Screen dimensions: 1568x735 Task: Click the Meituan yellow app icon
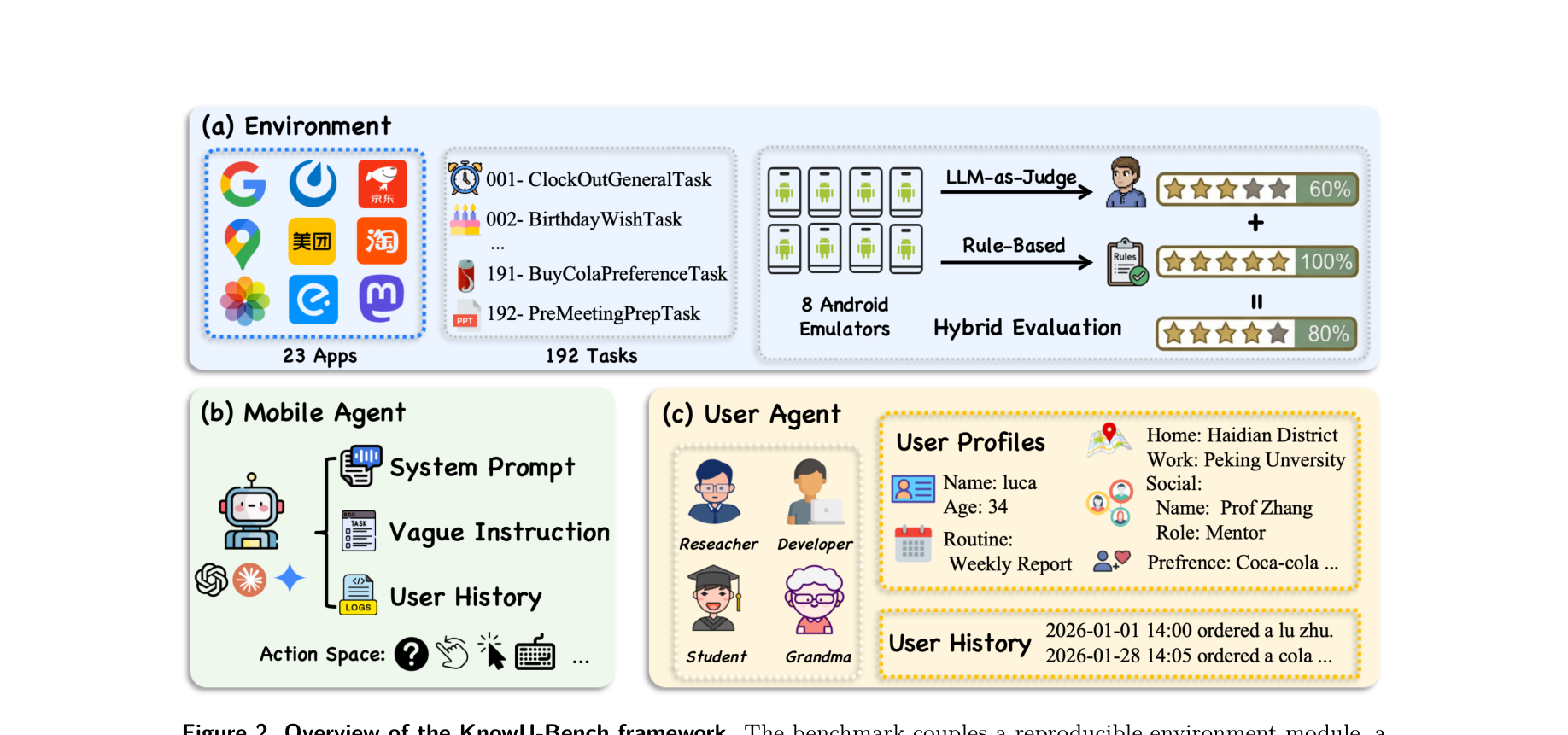[x=312, y=242]
